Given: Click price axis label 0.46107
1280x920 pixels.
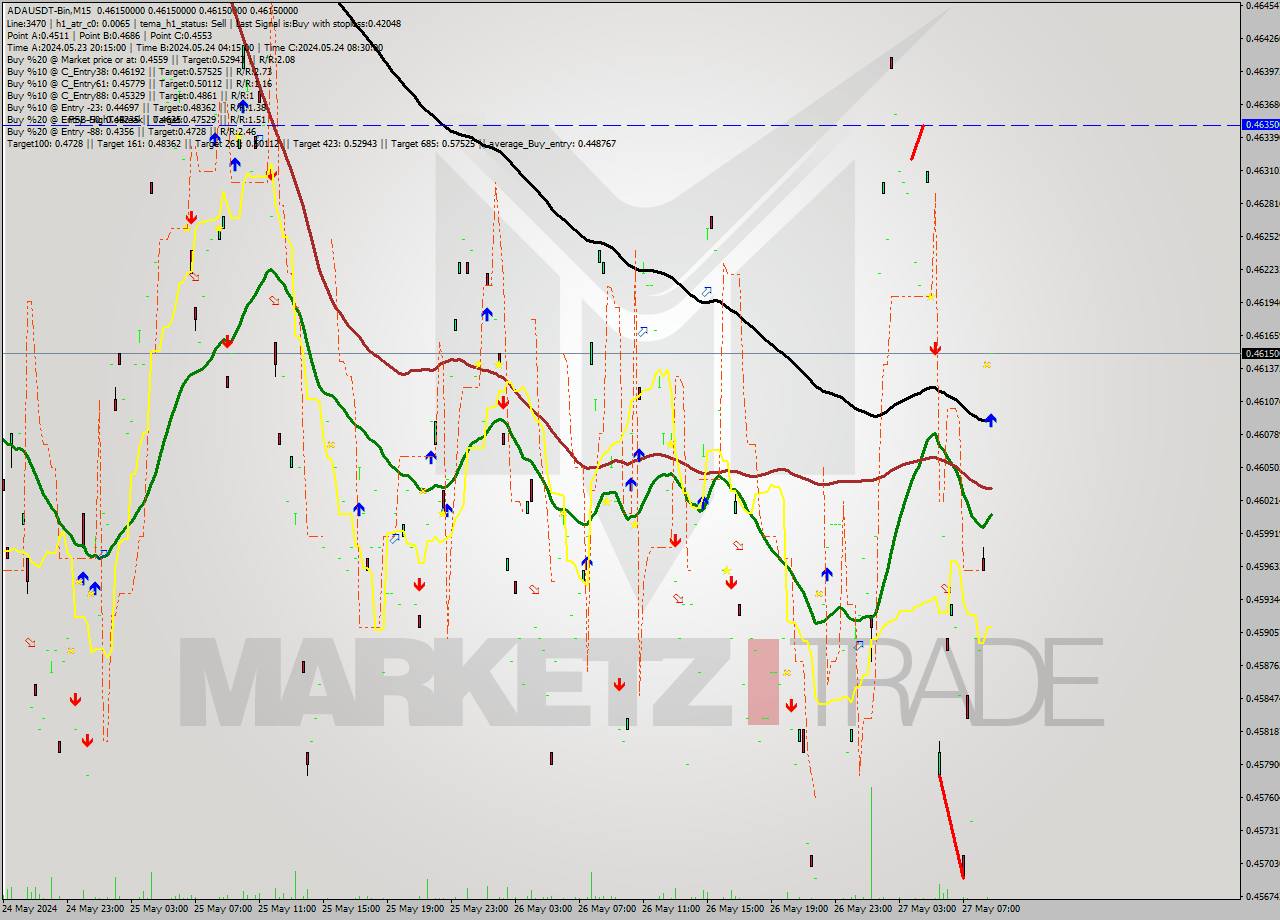Looking at the screenshot, I should (1261, 401).
